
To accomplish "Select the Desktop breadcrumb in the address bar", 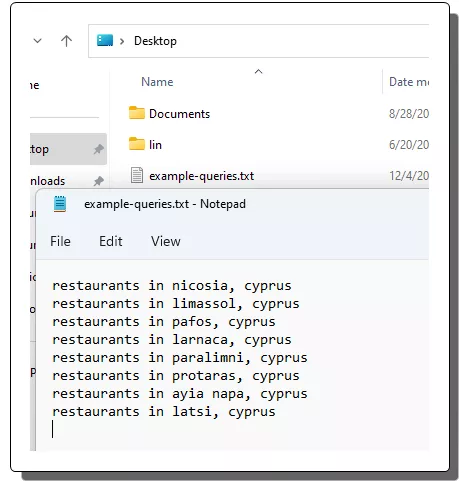I will coord(155,41).
